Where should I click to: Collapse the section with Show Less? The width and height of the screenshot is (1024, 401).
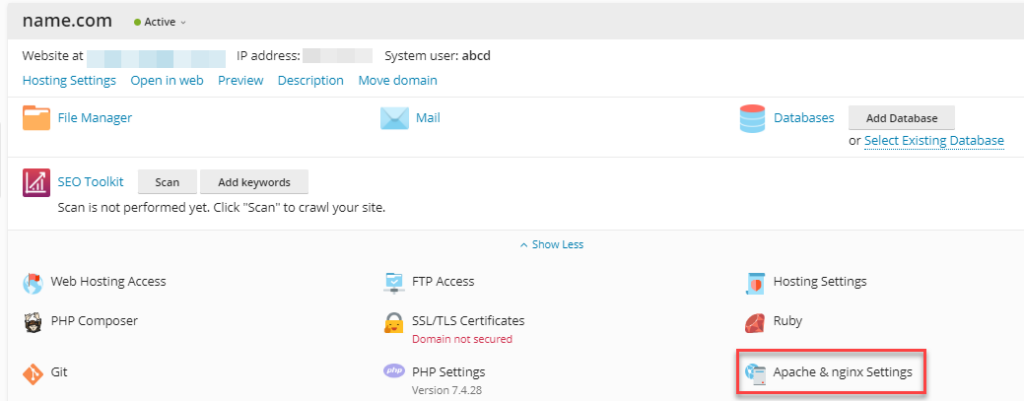tap(551, 244)
